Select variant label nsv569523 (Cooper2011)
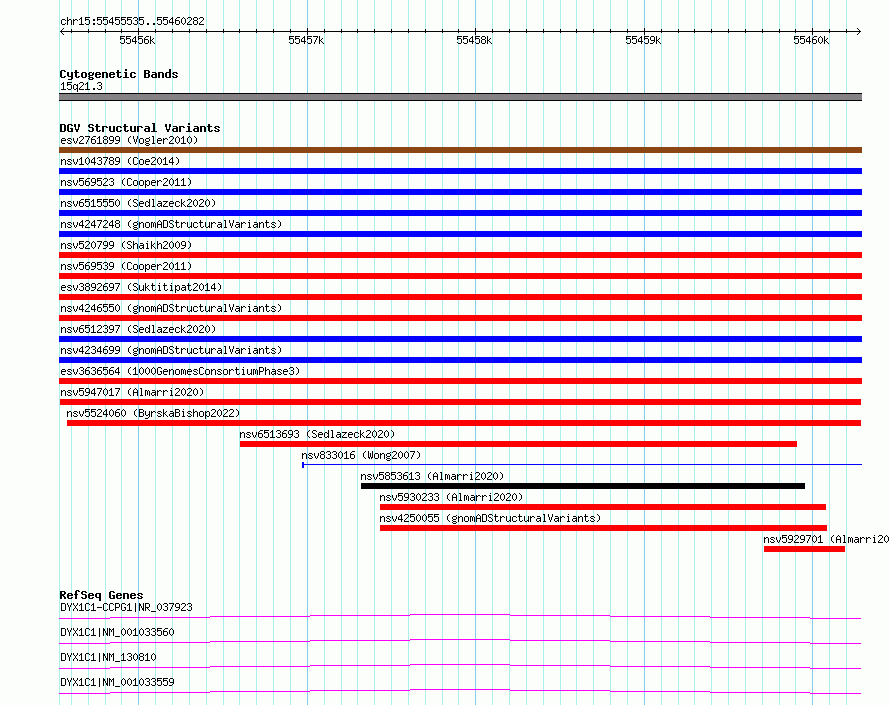 [126, 182]
